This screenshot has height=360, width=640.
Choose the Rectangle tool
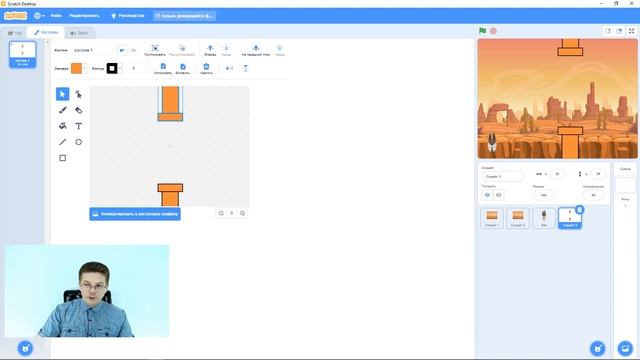pos(62,158)
